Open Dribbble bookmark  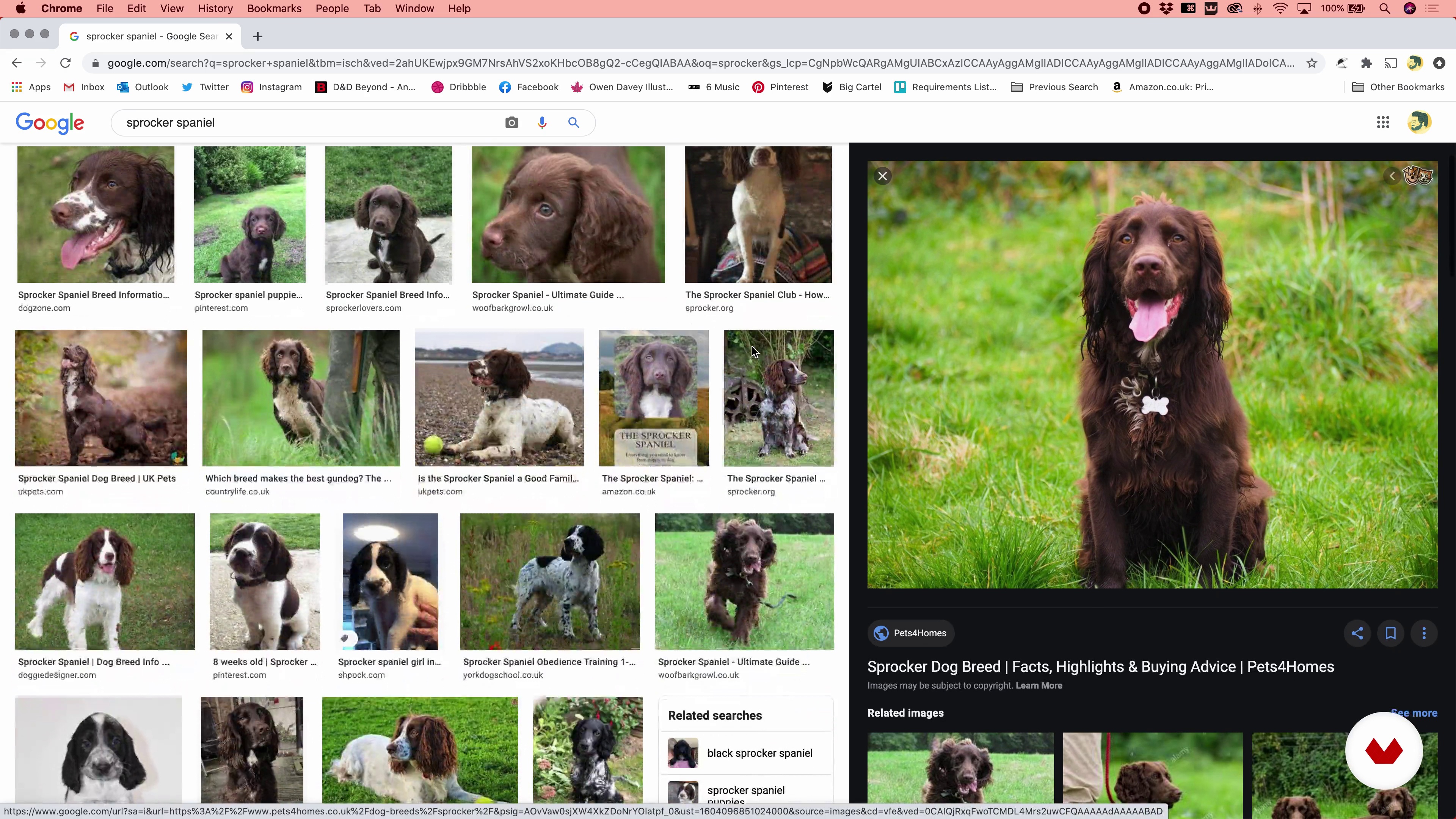coord(458,87)
